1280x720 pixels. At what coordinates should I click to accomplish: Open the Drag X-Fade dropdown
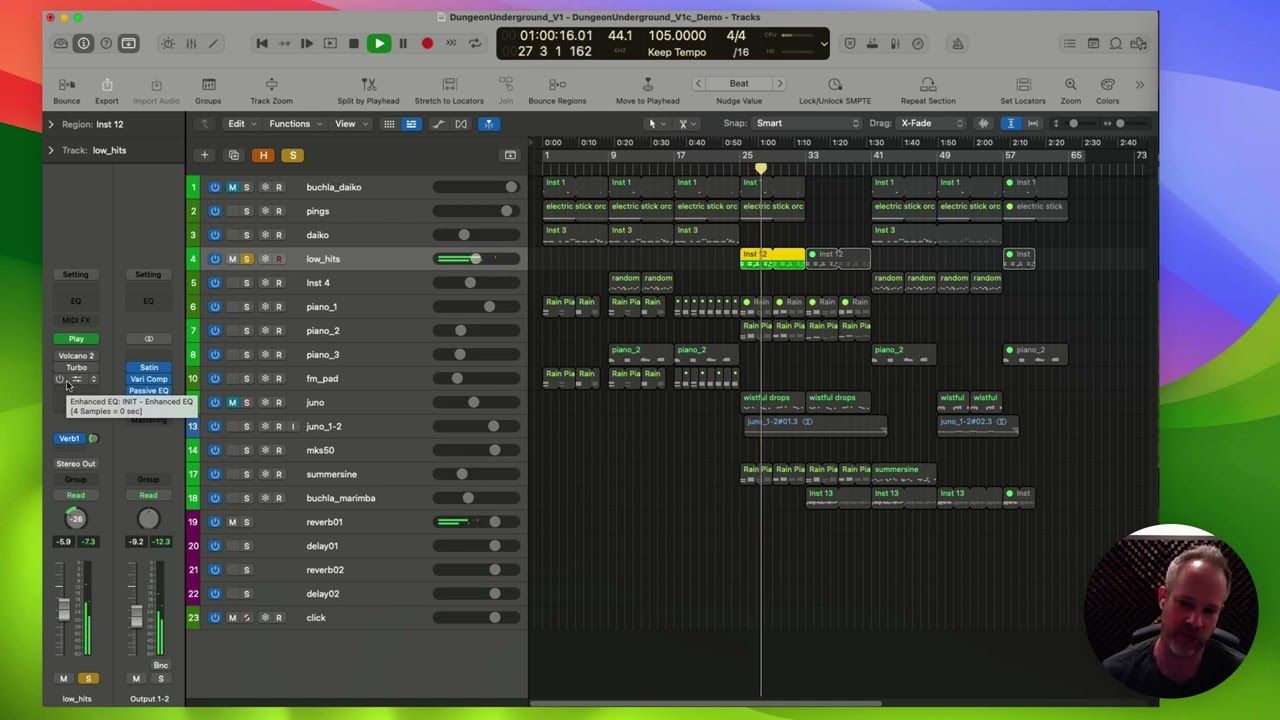[x=930, y=123]
